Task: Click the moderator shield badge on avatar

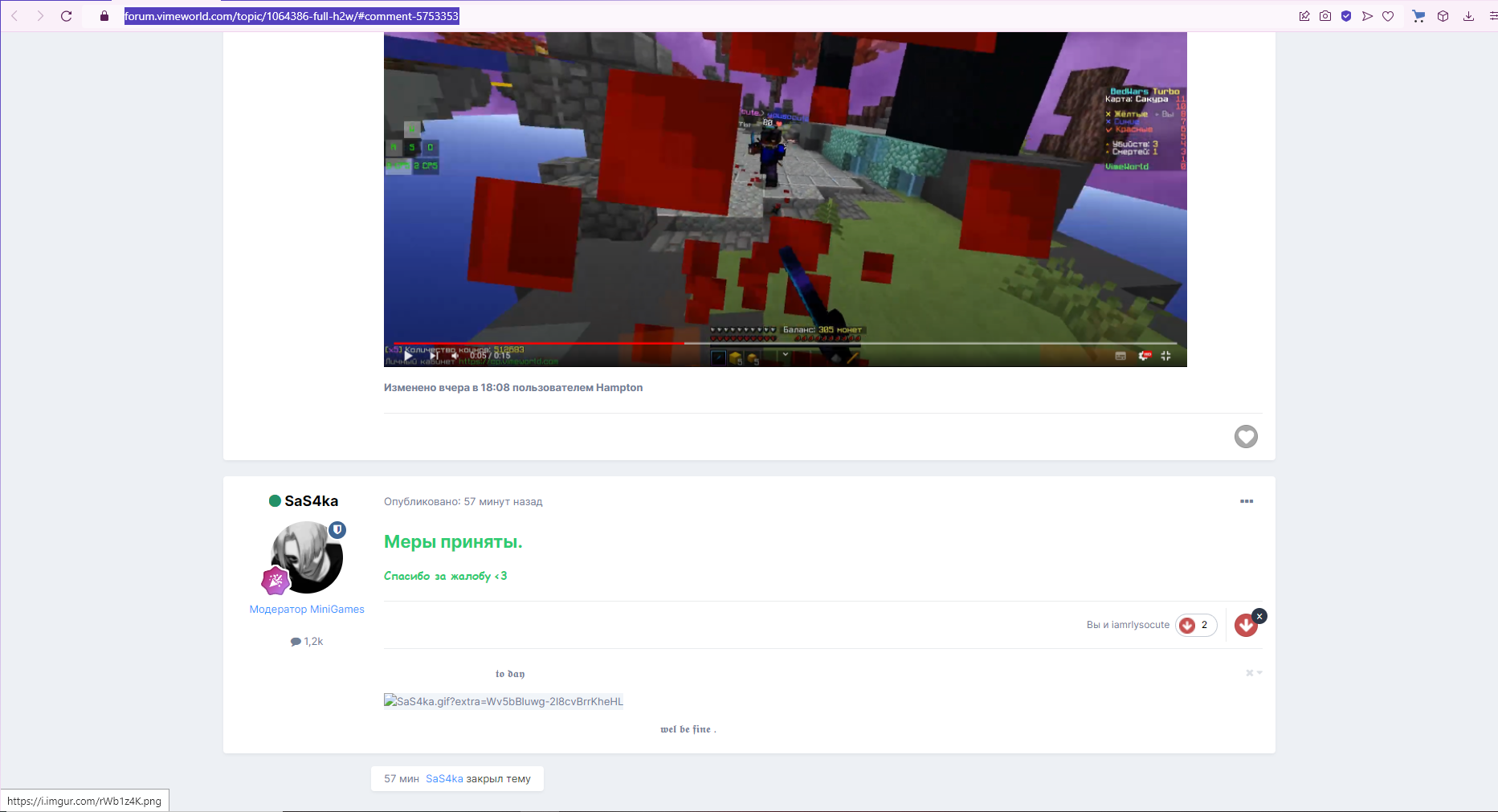Action: [x=337, y=530]
